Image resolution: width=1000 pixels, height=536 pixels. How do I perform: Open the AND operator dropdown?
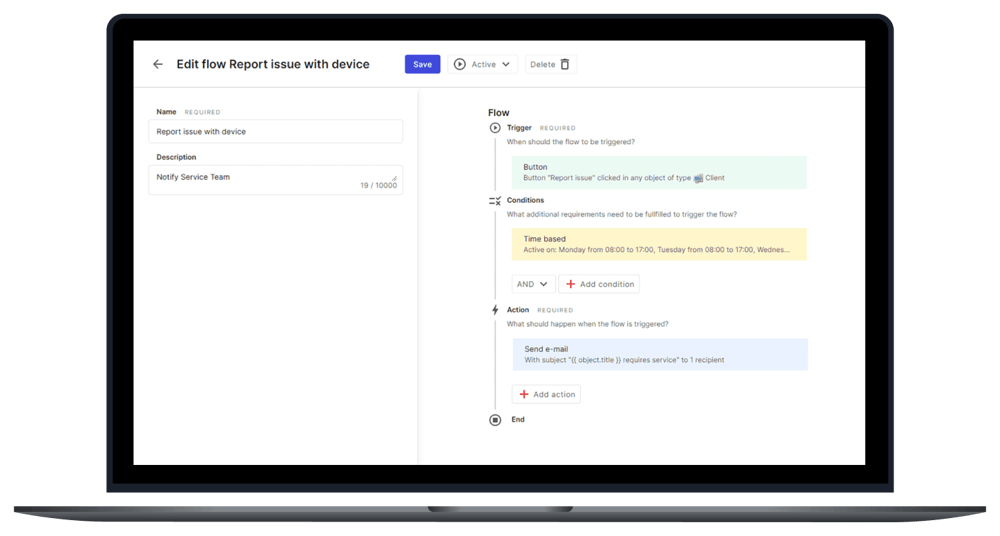click(533, 284)
